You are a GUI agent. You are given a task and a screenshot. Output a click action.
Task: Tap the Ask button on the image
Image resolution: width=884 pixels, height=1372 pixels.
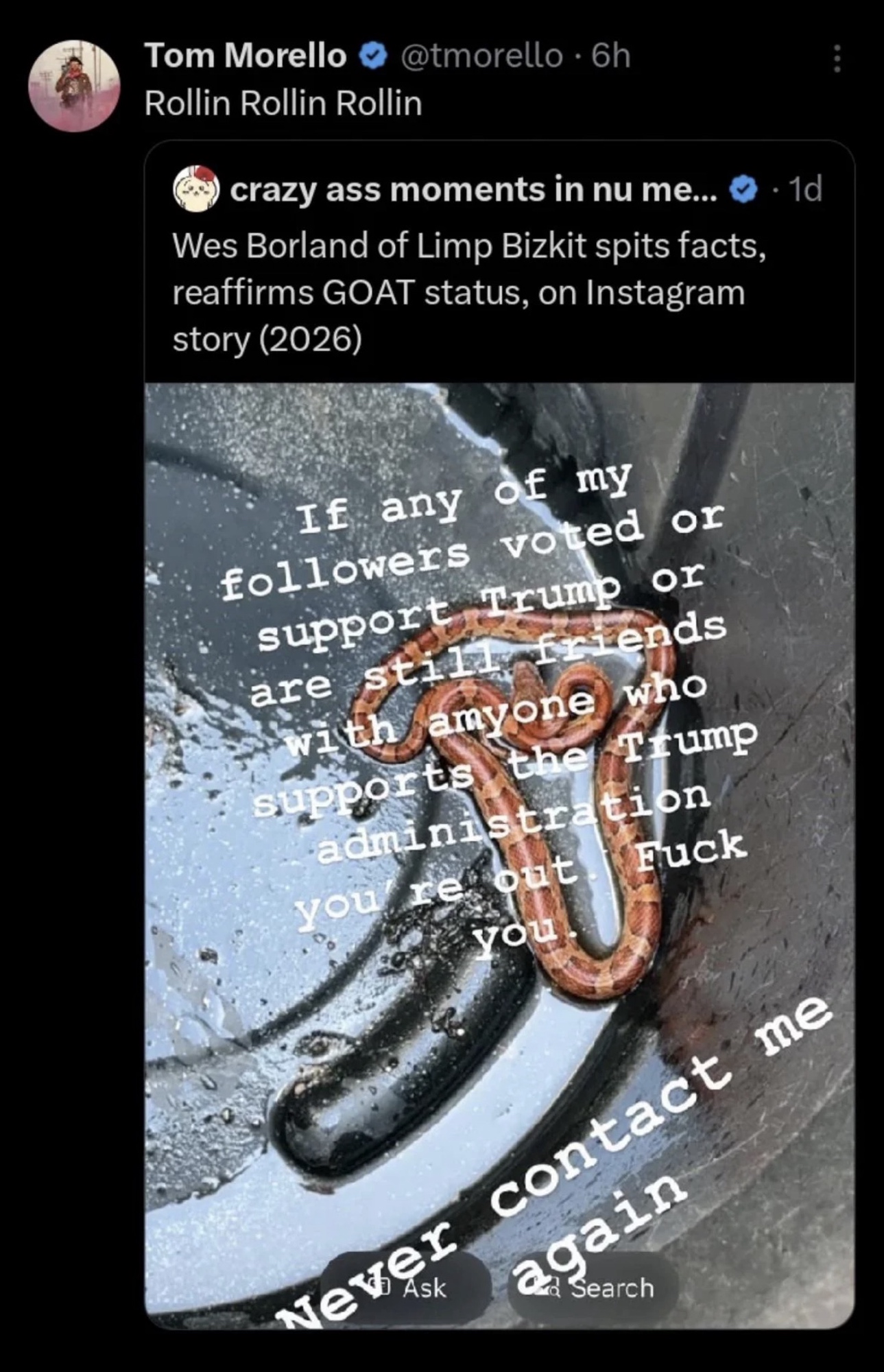coord(406,1288)
